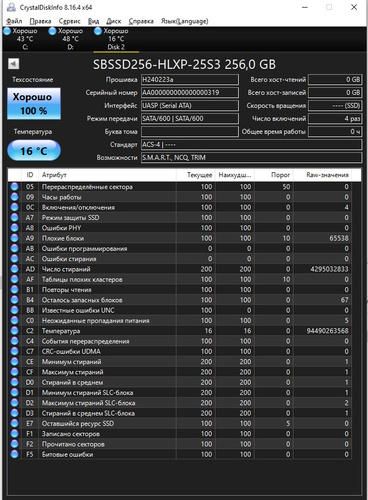Open the Сервис menu
Viewport: 368px width, 500px height.
pos(69,21)
